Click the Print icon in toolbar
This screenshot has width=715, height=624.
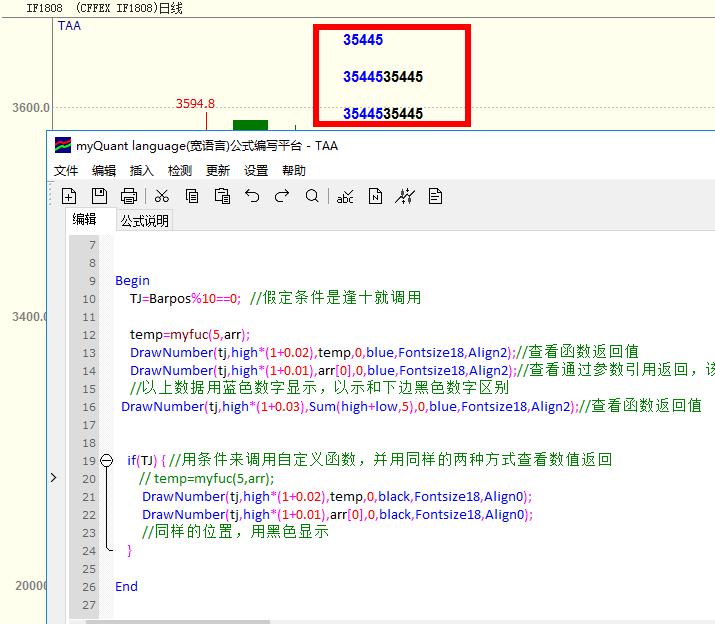tap(129, 196)
